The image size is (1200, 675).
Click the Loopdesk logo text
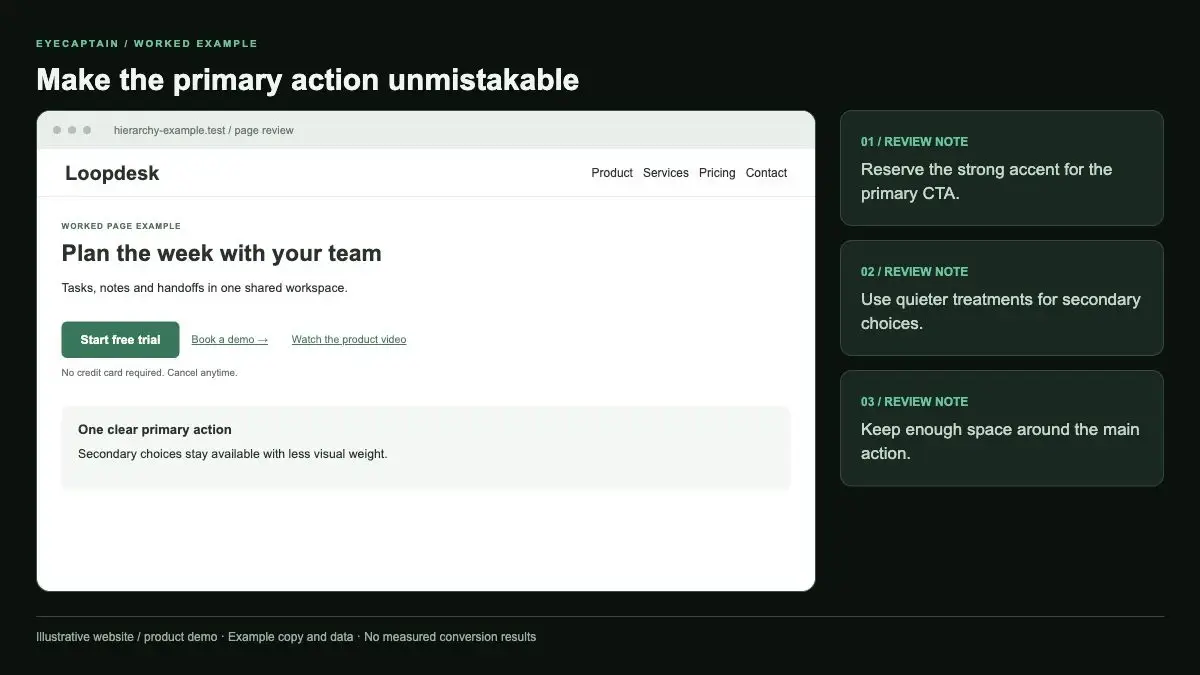click(x=112, y=173)
